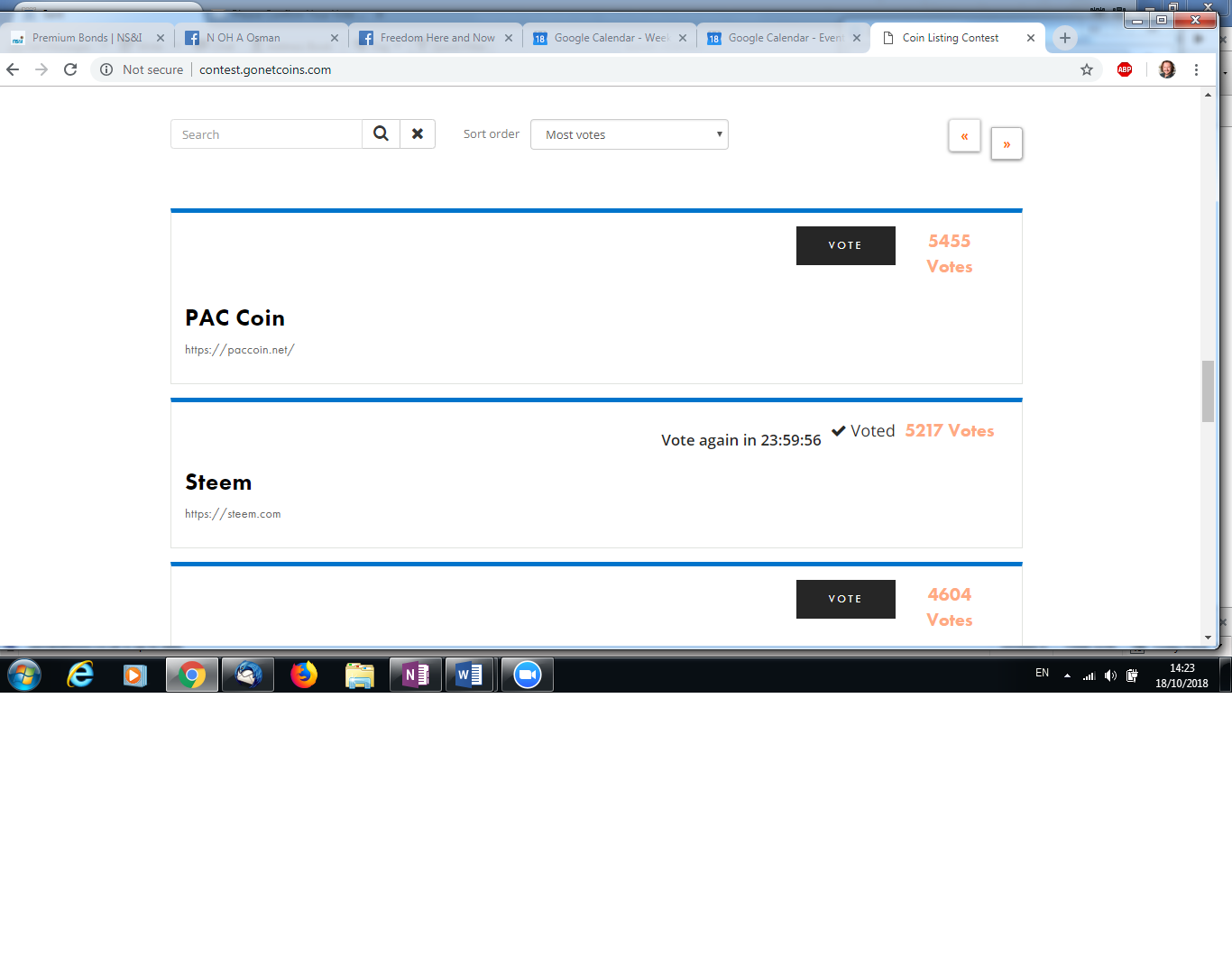
Task: Open https://steem.com link
Action: [233, 514]
